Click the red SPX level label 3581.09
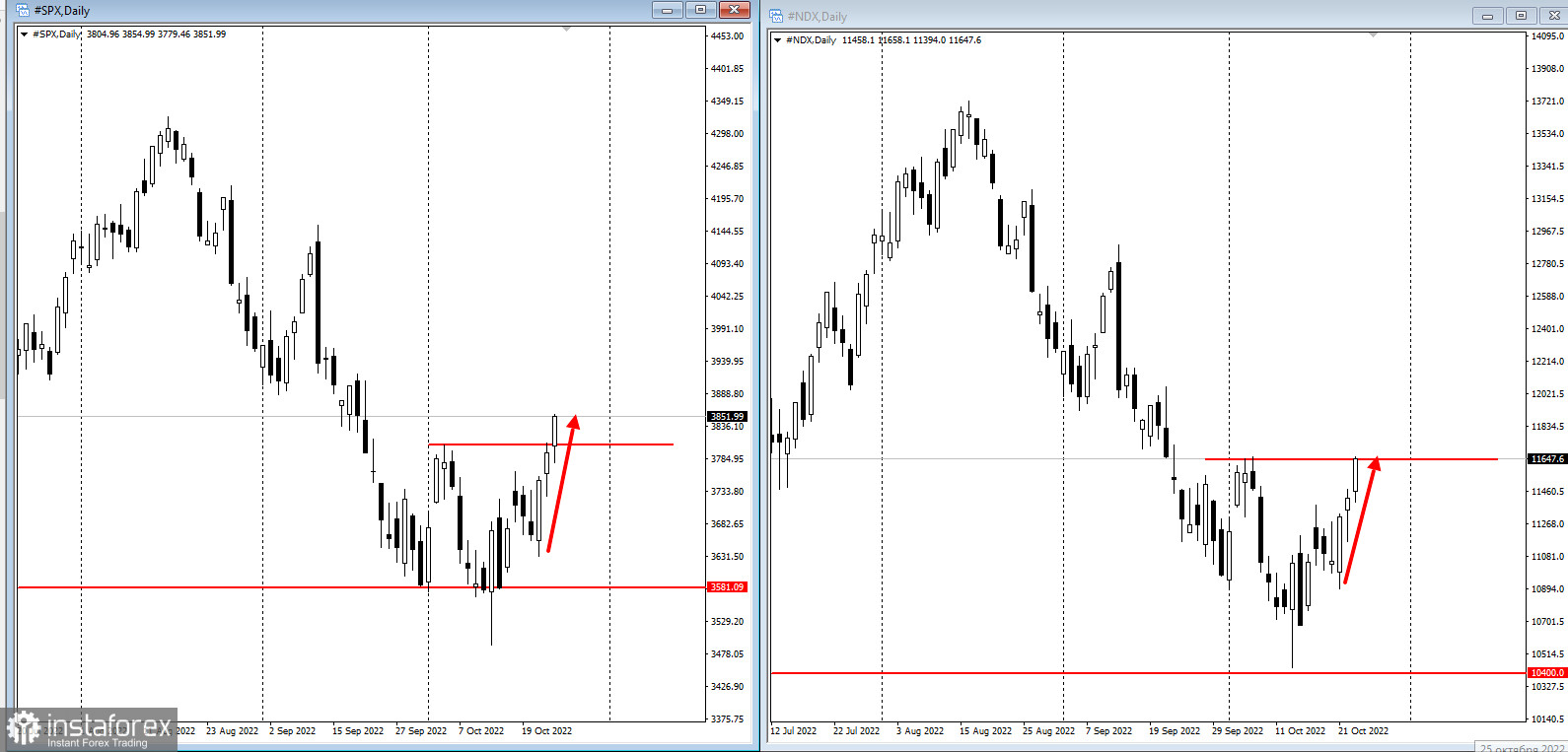 [728, 587]
